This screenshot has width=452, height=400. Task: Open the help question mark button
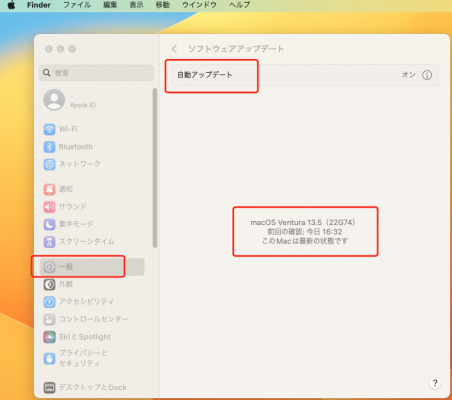(435, 383)
